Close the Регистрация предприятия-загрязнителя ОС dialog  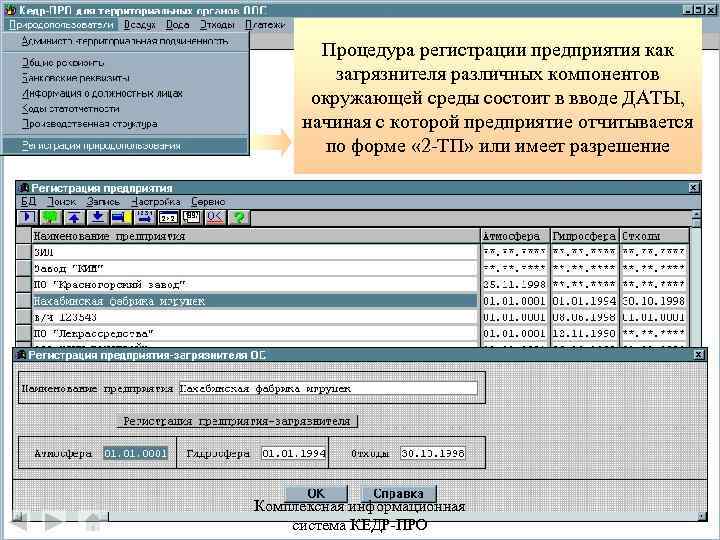point(698,354)
